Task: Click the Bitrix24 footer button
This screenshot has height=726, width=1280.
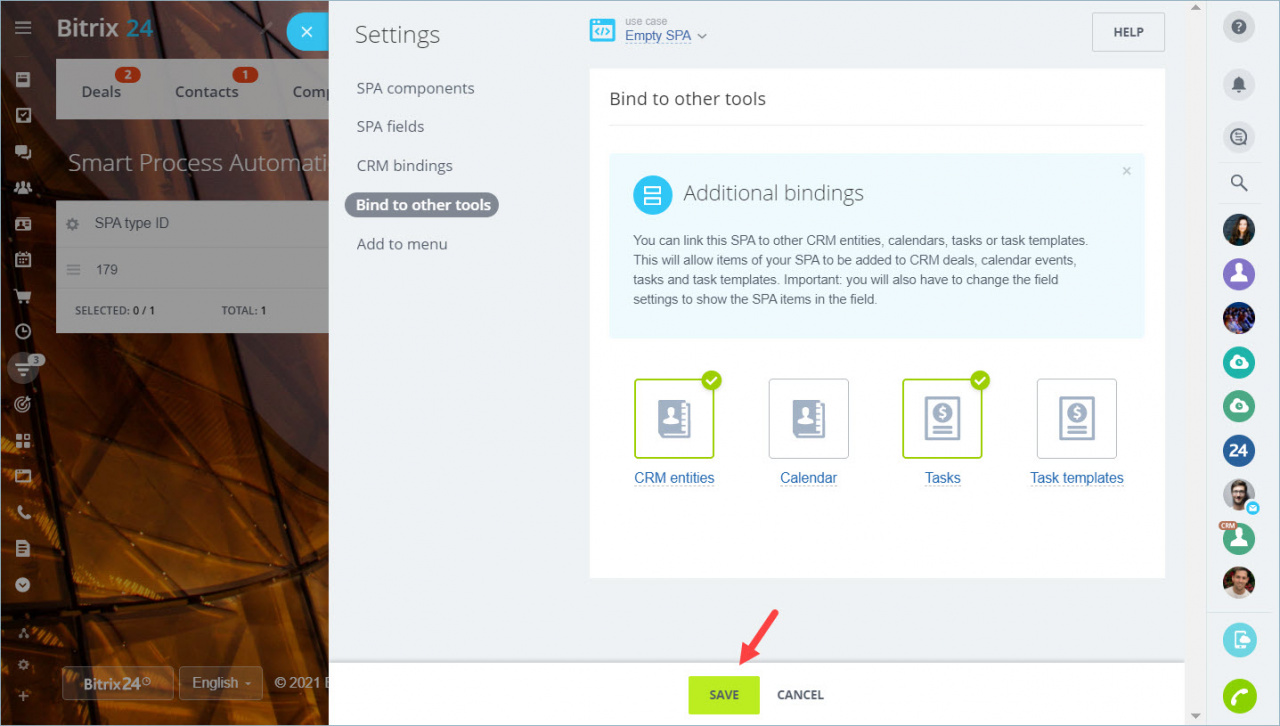Action: click(118, 683)
